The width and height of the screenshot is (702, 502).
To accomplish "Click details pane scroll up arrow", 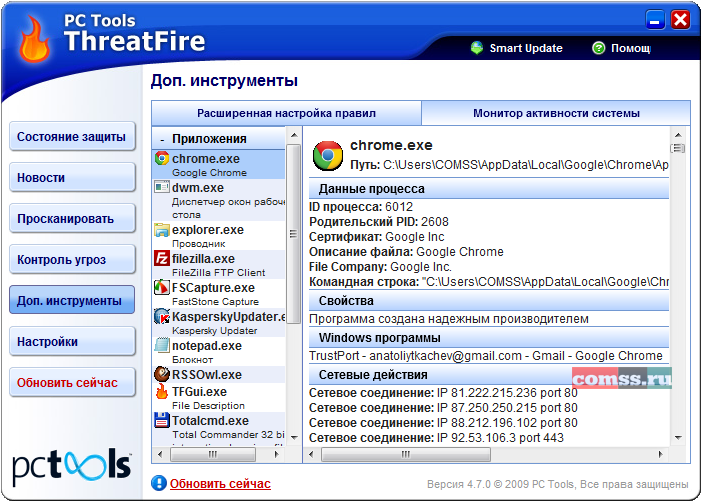I will tap(678, 135).
